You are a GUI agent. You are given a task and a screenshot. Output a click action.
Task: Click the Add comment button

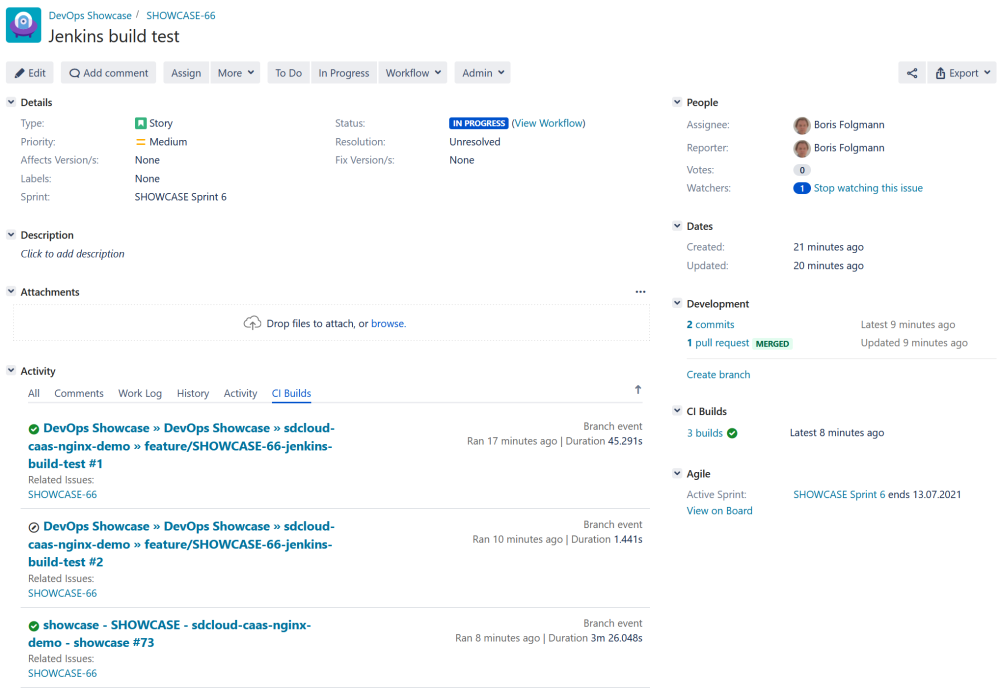(x=109, y=73)
